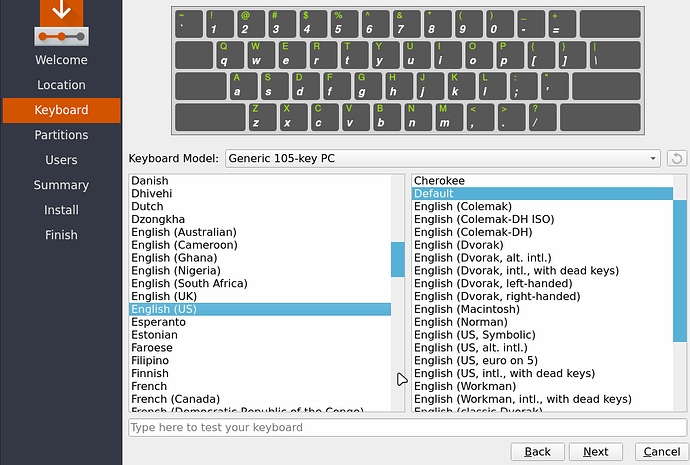Select Danish layout
The width and height of the screenshot is (690, 465).
(260, 181)
